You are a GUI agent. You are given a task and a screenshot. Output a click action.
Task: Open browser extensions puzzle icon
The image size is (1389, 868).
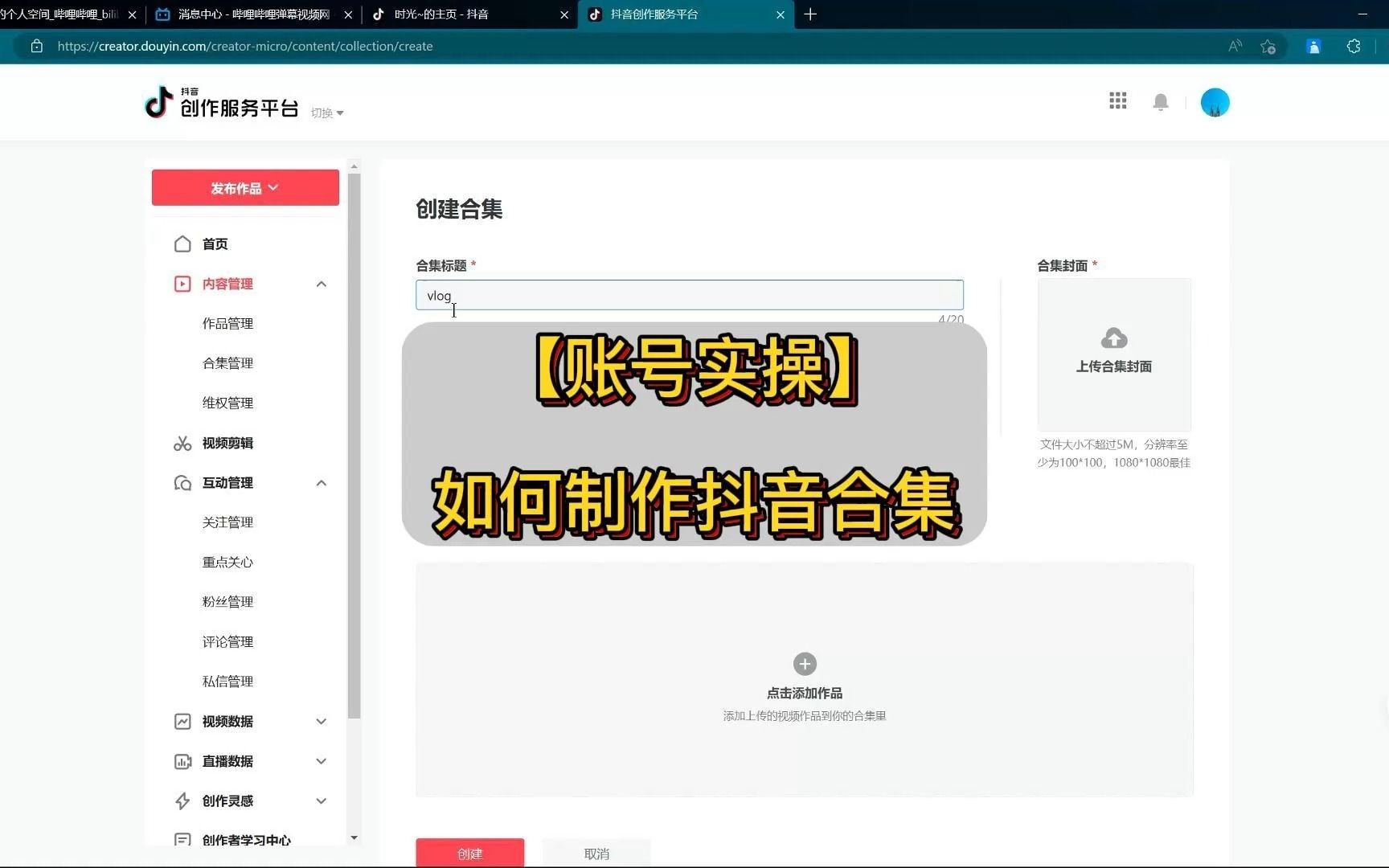(x=1354, y=46)
